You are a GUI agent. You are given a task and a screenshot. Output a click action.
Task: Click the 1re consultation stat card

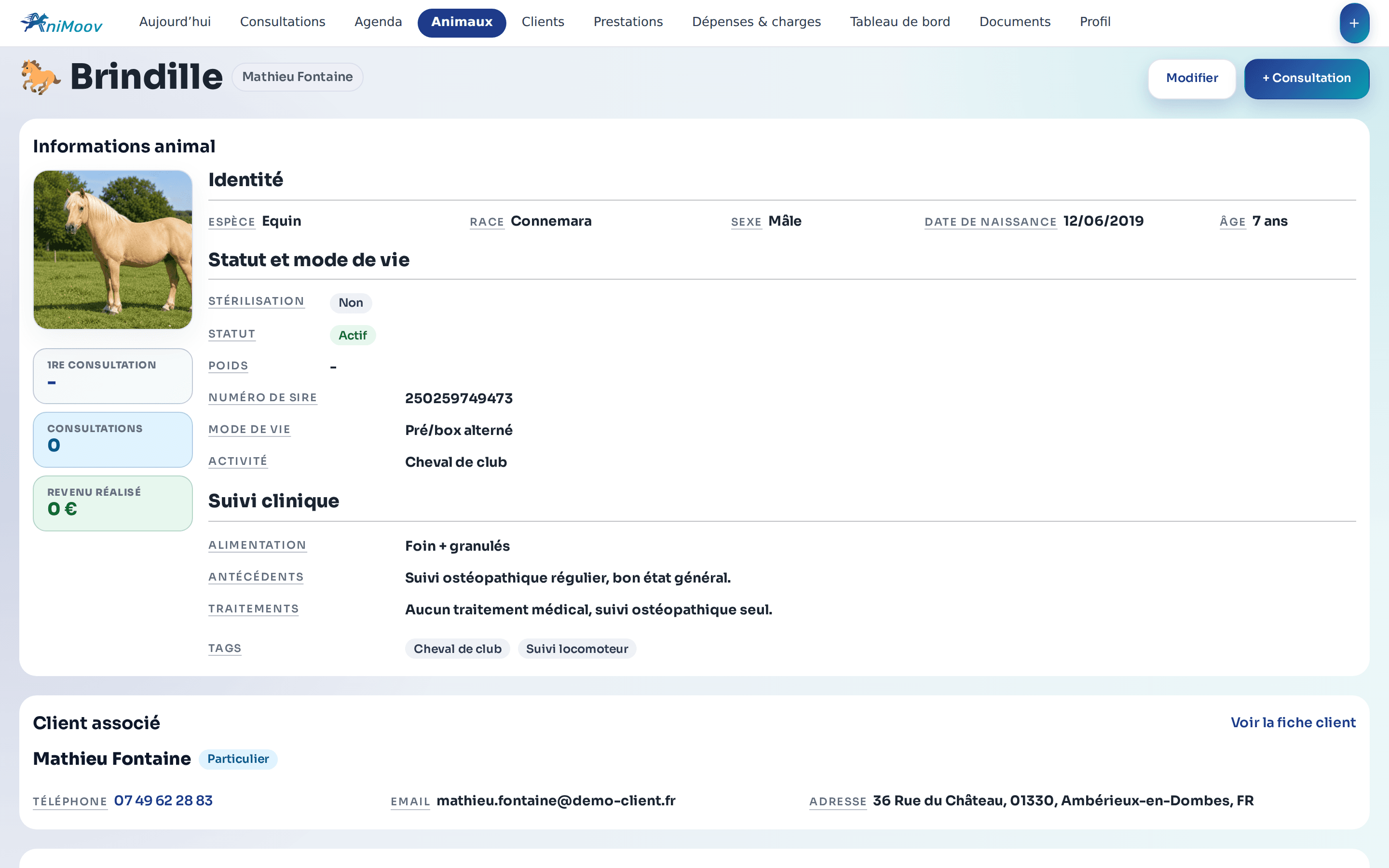coord(112,376)
